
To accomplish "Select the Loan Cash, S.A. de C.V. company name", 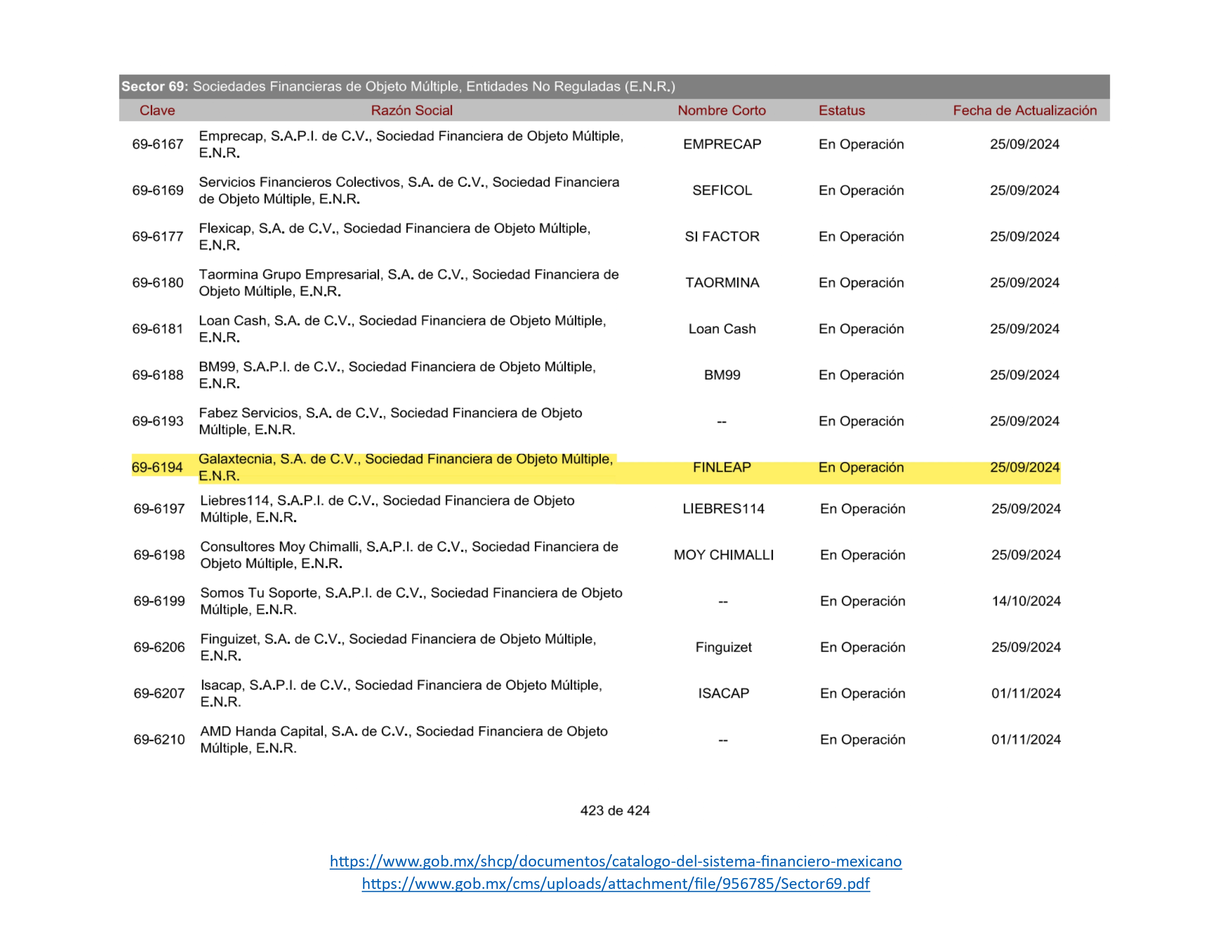I will (403, 329).
